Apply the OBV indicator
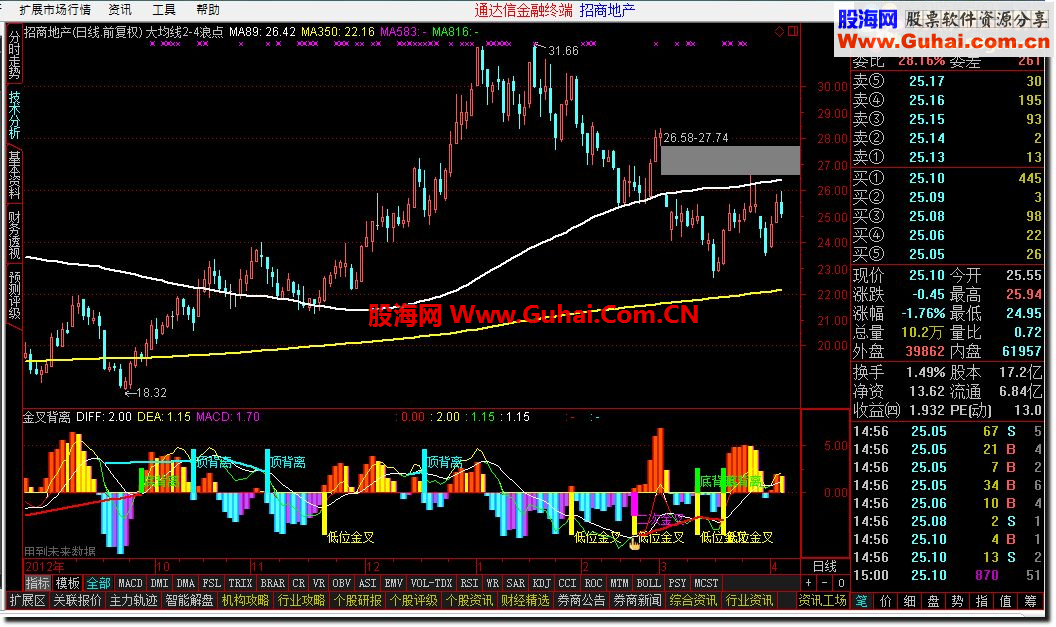1056x627 pixels. 342,583
